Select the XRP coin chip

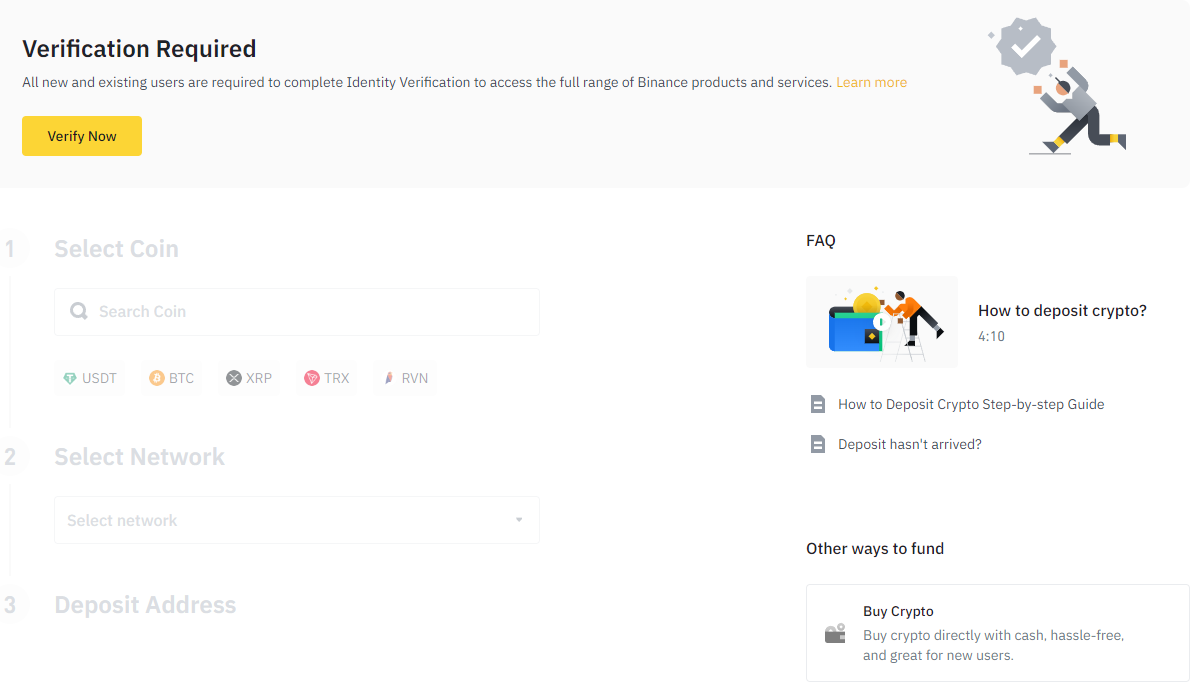249,378
